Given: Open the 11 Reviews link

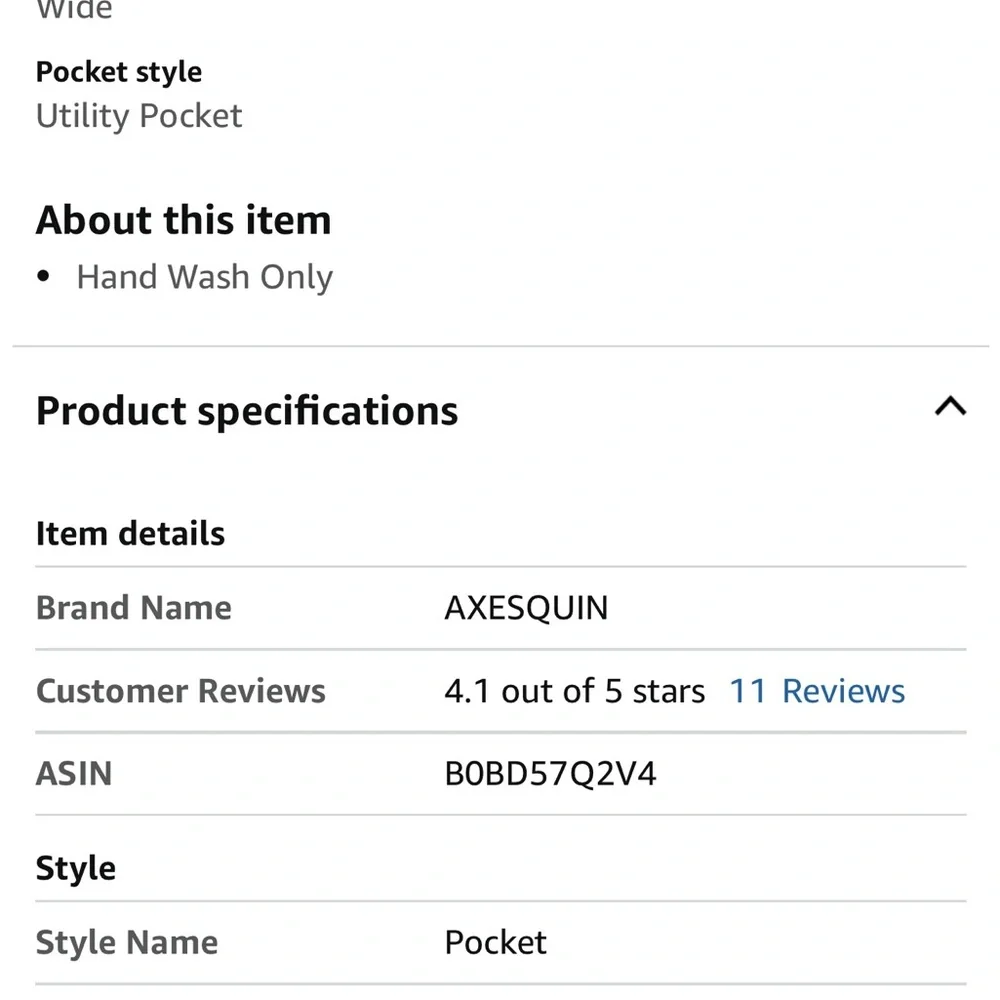Looking at the screenshot, I should [816, 690].
